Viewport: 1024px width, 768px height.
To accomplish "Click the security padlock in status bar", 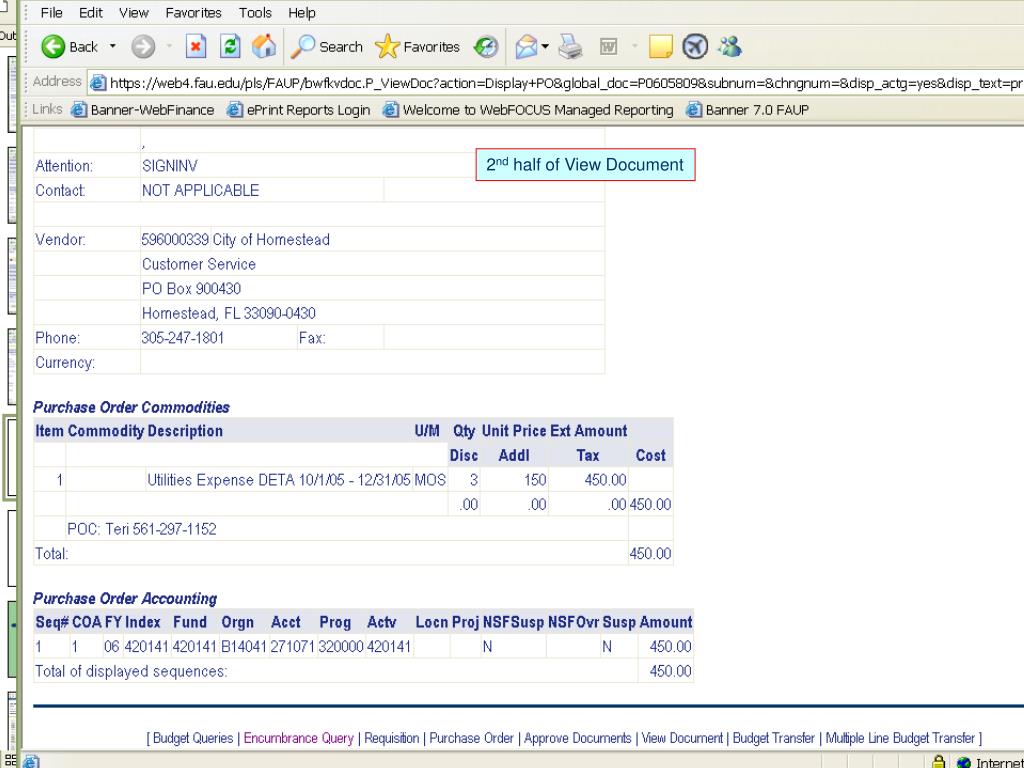I will pyautogui.click(x=938, y=761).
